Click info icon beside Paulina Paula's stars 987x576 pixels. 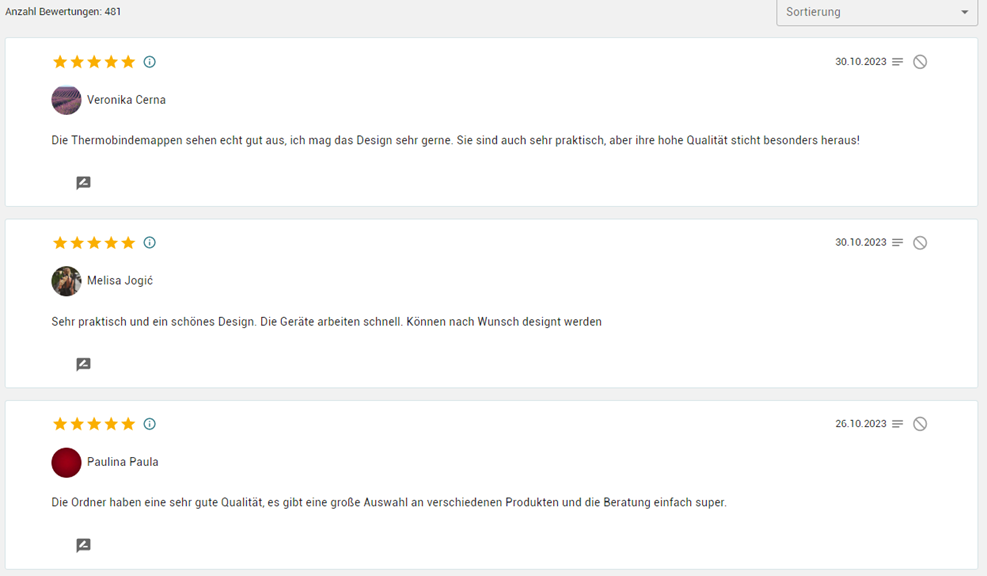point(150,424)
